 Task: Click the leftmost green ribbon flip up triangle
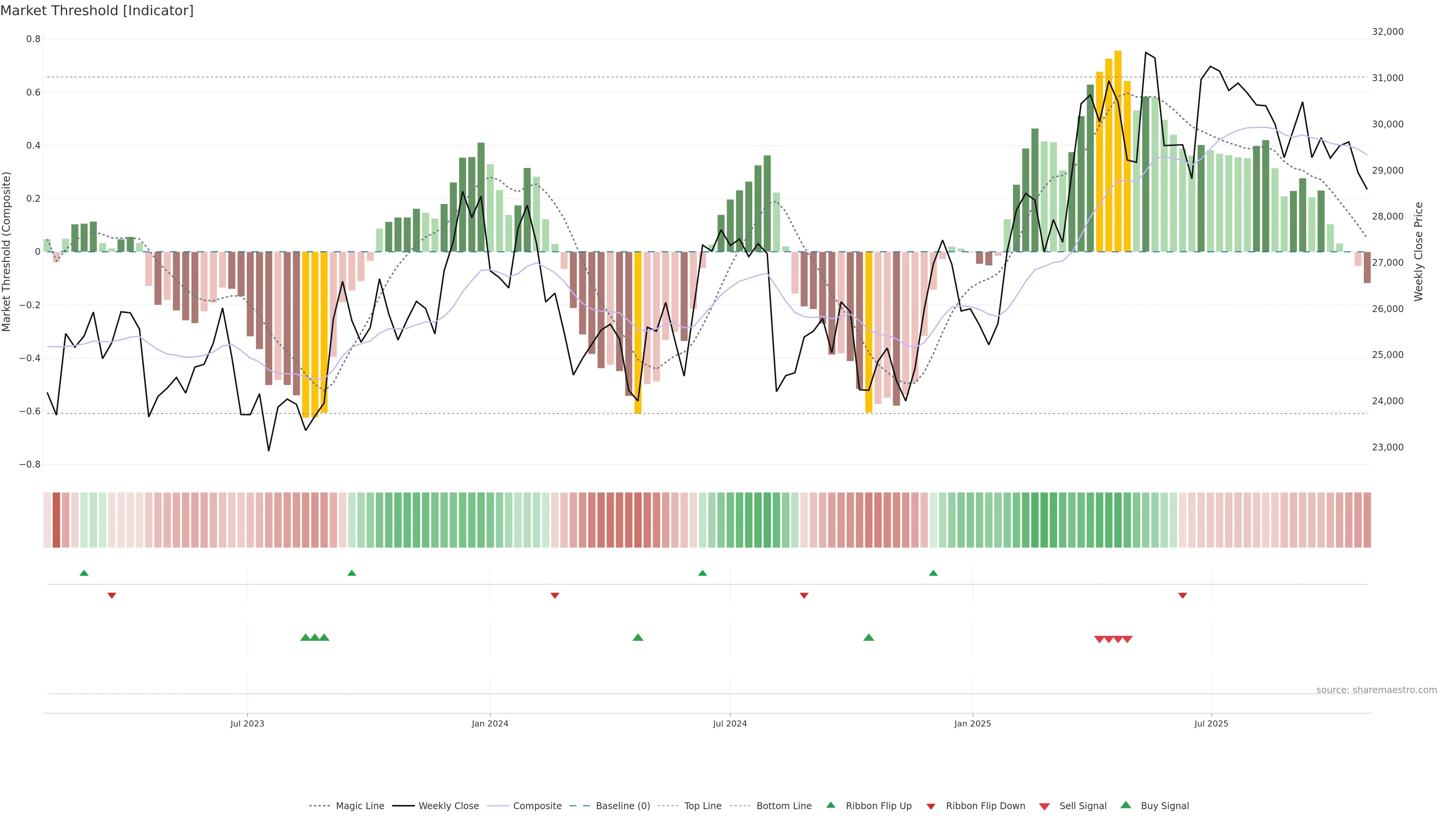click(84, 573)
